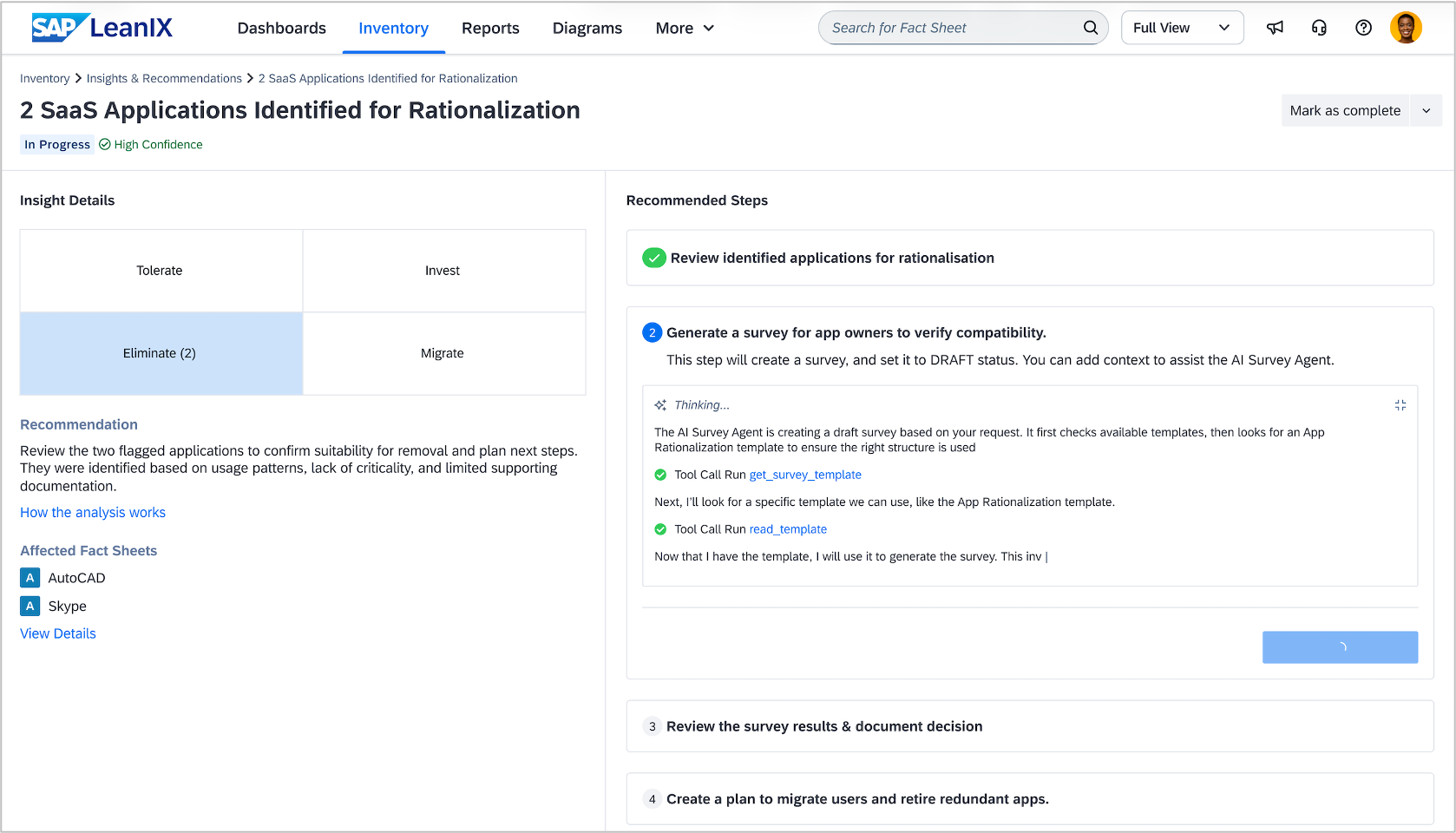Click the search magnifier icon
1456x833 pixels.
click(x=1090, y=28)
